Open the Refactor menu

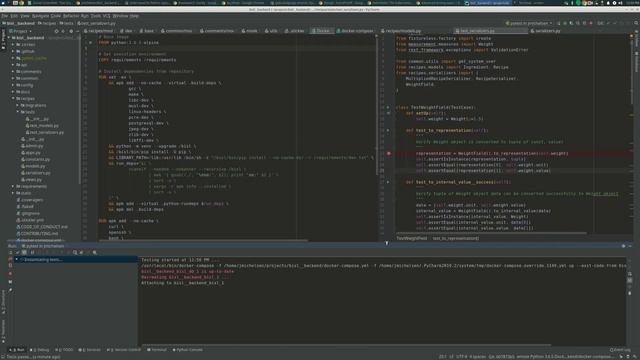click(71, 16)
